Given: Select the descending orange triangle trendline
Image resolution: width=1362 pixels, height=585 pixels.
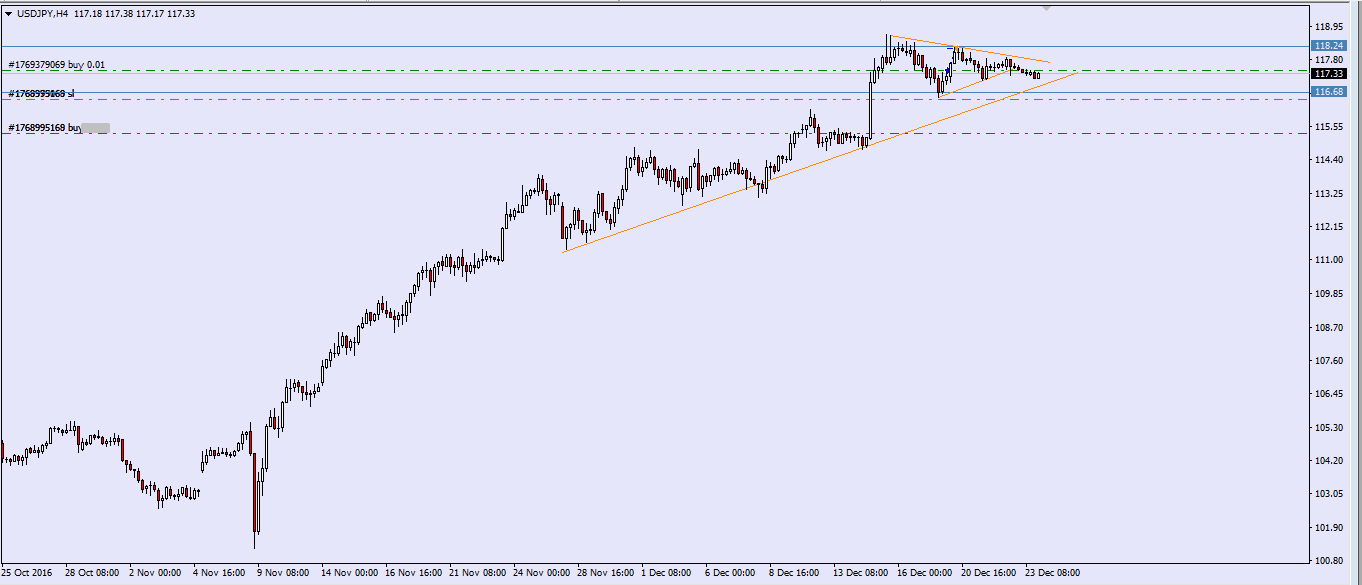Looking at the screenshot, I should click(970, 48).
